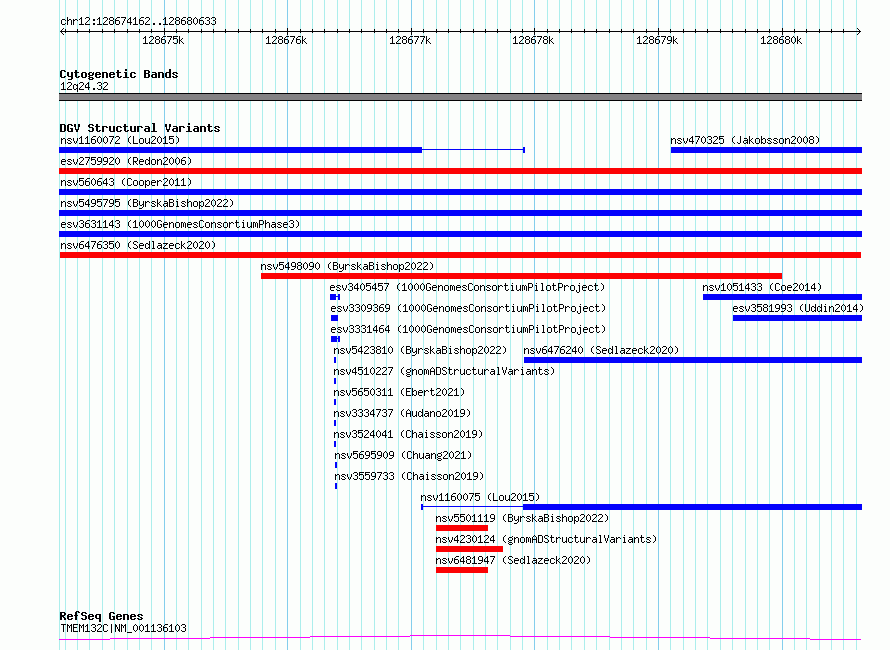Click the RefSeq Genes track title
The width and height of the screenshot is (890, 650).
(101, 616)
